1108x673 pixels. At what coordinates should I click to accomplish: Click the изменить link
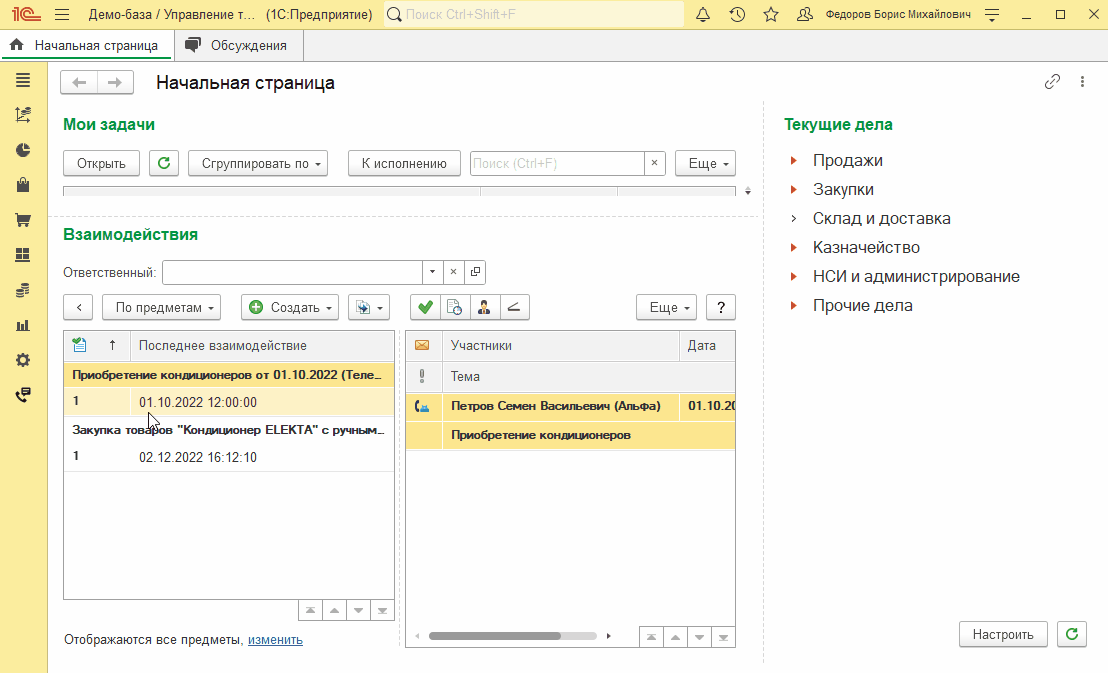275,639
